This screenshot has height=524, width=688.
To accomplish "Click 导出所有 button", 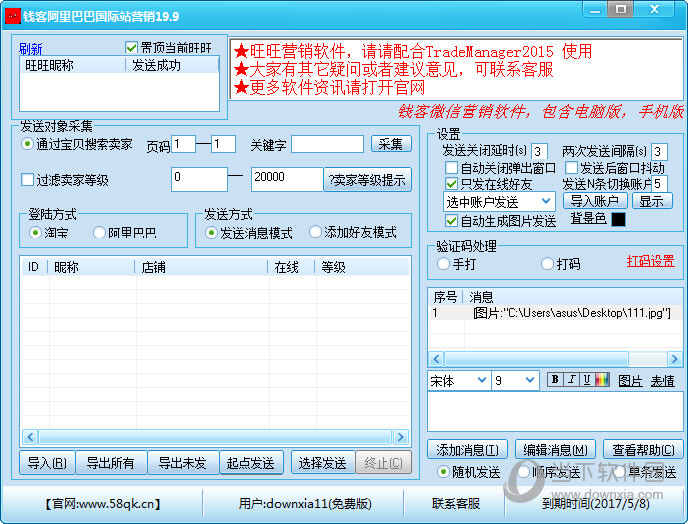I will click(x=111, y=463).
